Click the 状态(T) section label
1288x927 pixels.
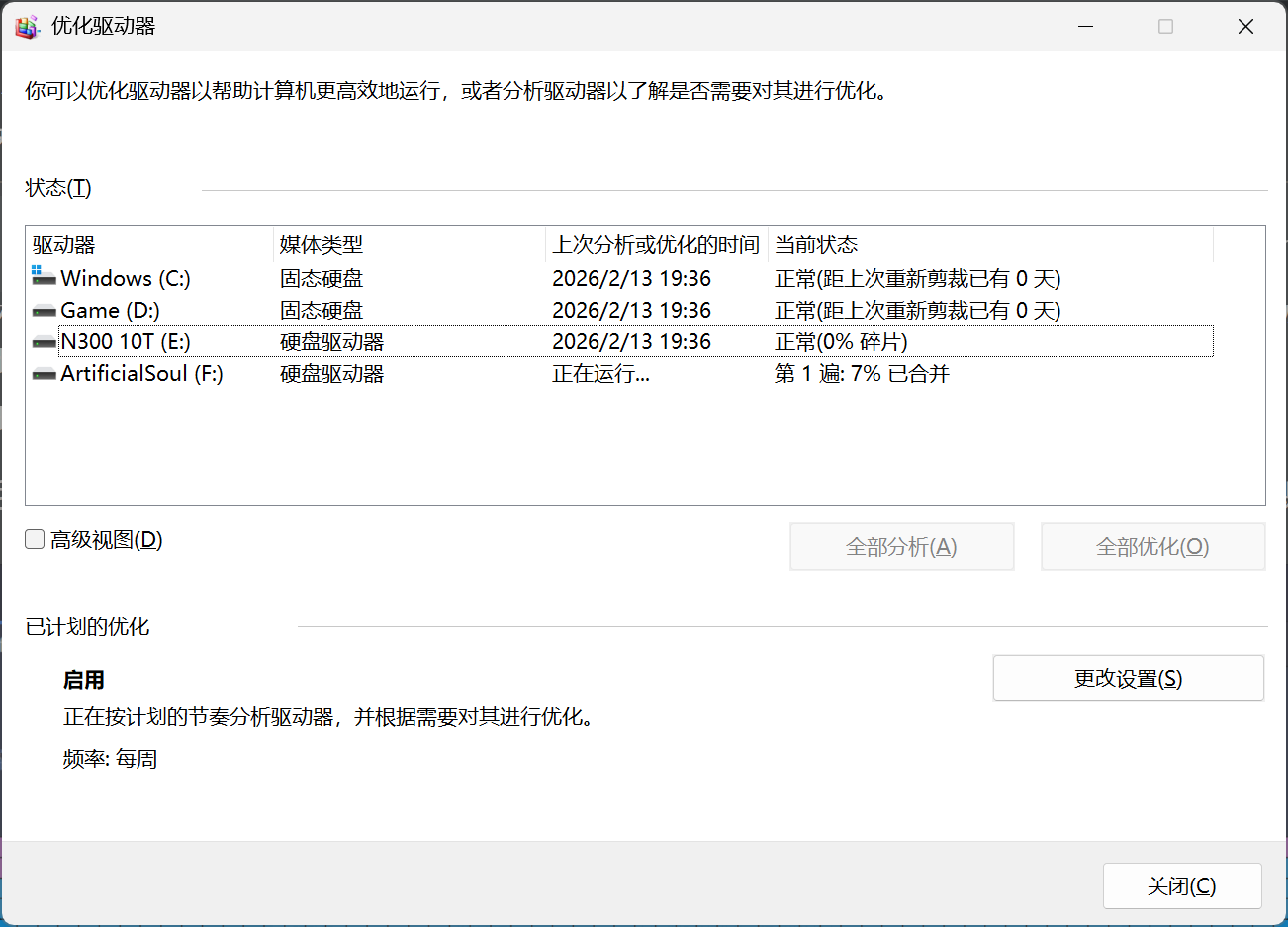(x=58, y=187)
